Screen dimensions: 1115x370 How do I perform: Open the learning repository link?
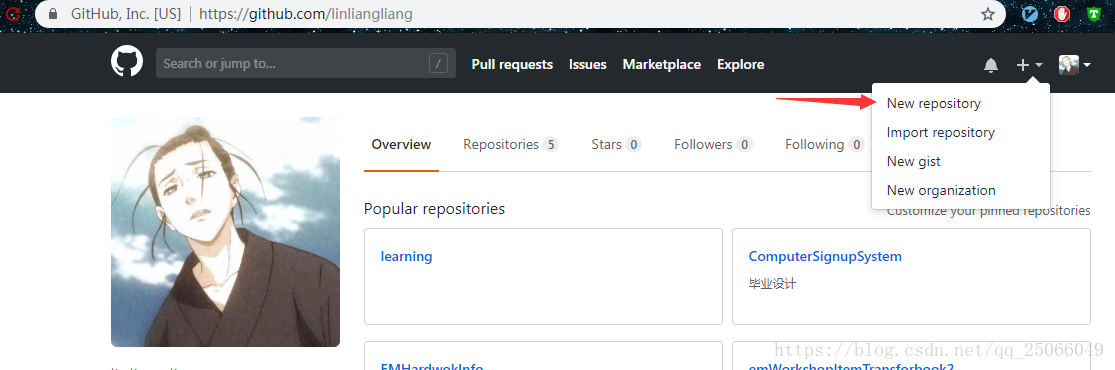(406, 256)
